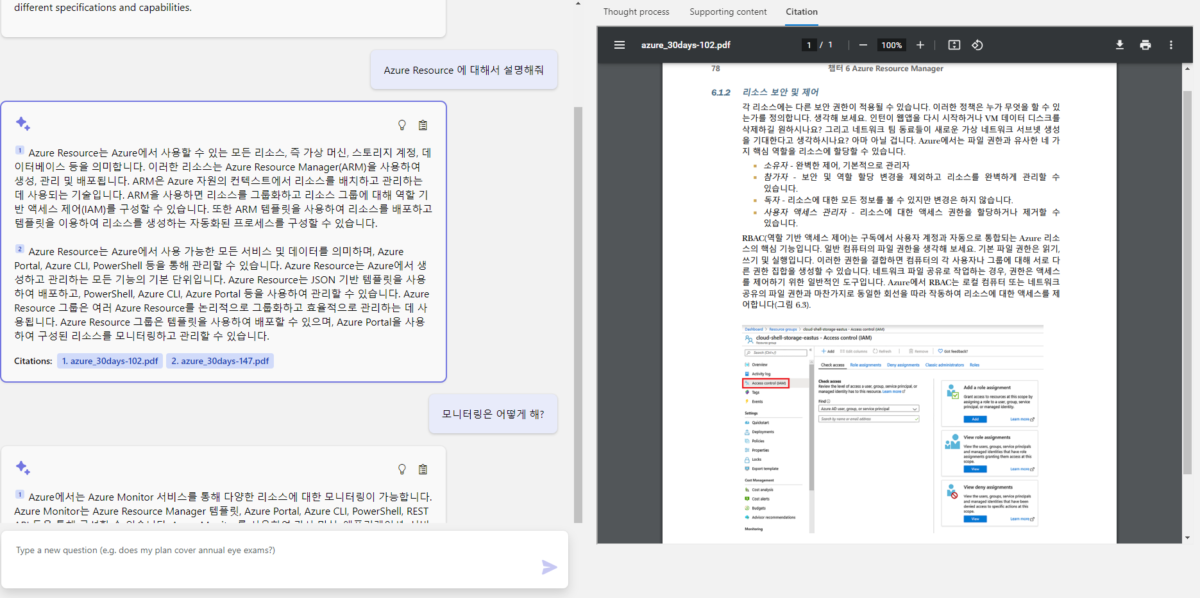Click superscript citation 2 in Azure Resource answer

(x=20, y=249)
